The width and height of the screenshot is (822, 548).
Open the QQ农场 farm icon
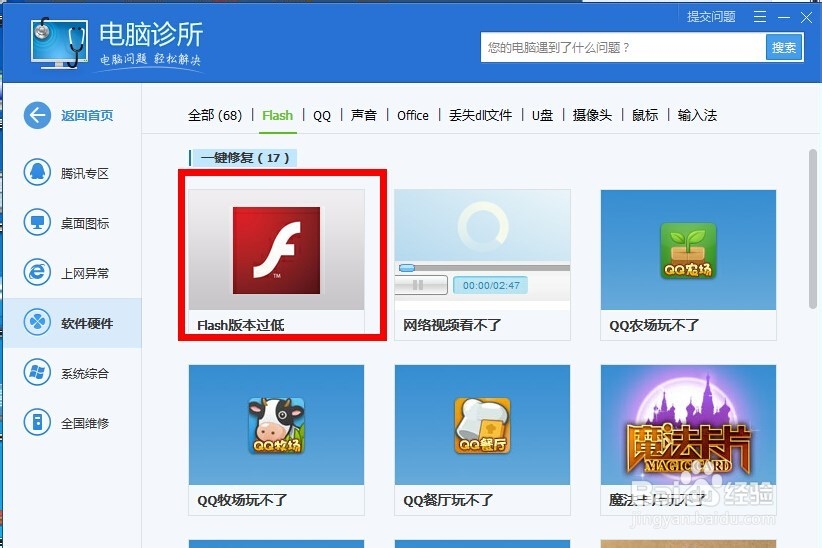coord(688,251)
